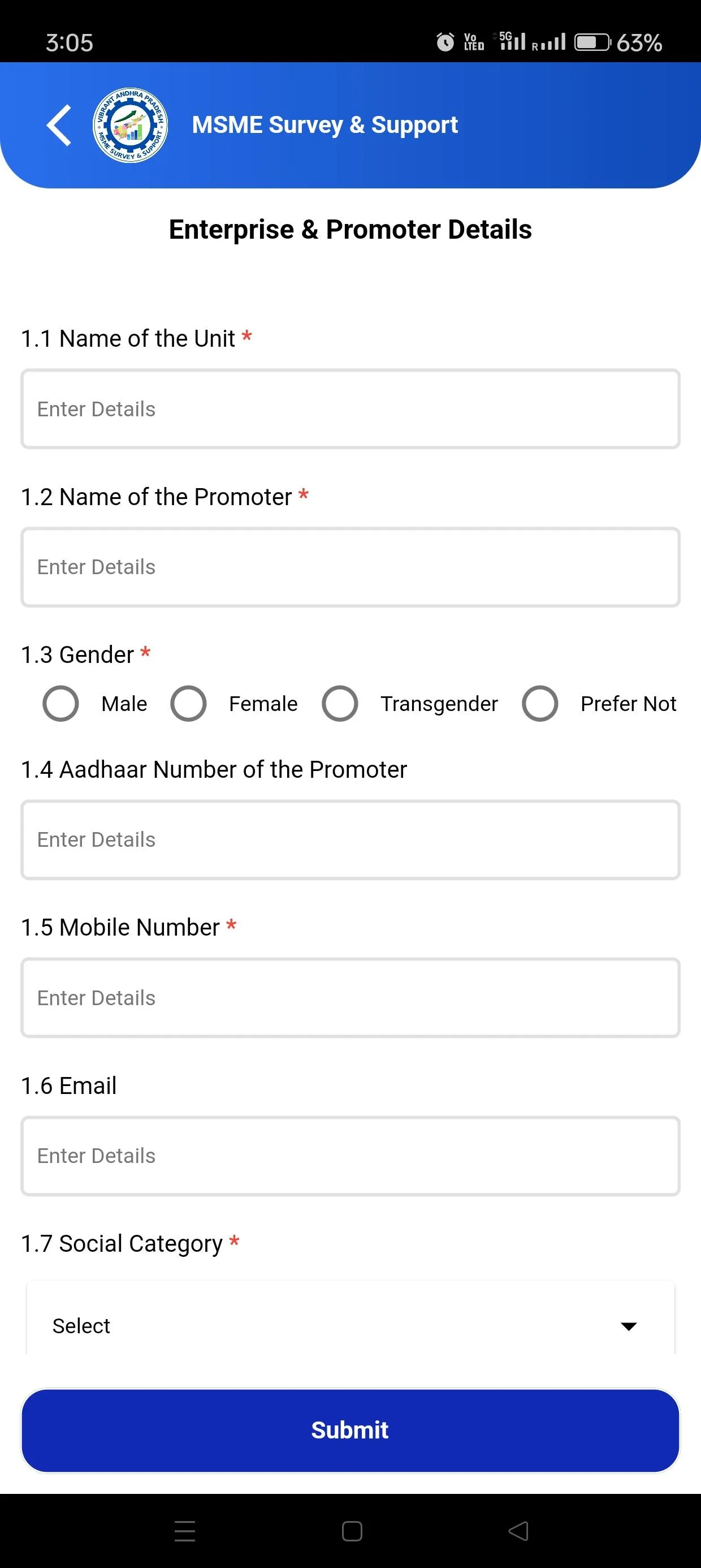Tap the Android back triangle button
The width and height of the screenshot is (701, 1568).
tap(518, 1530)
